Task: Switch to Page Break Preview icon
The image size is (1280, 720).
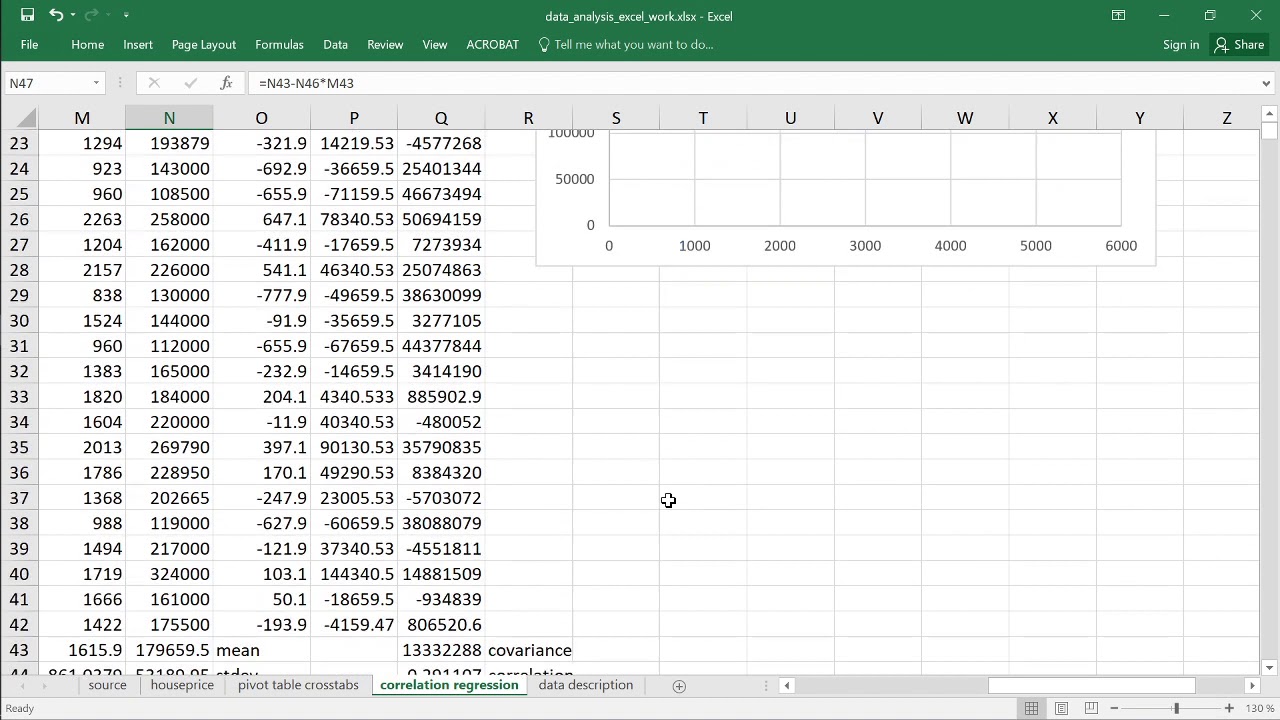Action: 1092,708
